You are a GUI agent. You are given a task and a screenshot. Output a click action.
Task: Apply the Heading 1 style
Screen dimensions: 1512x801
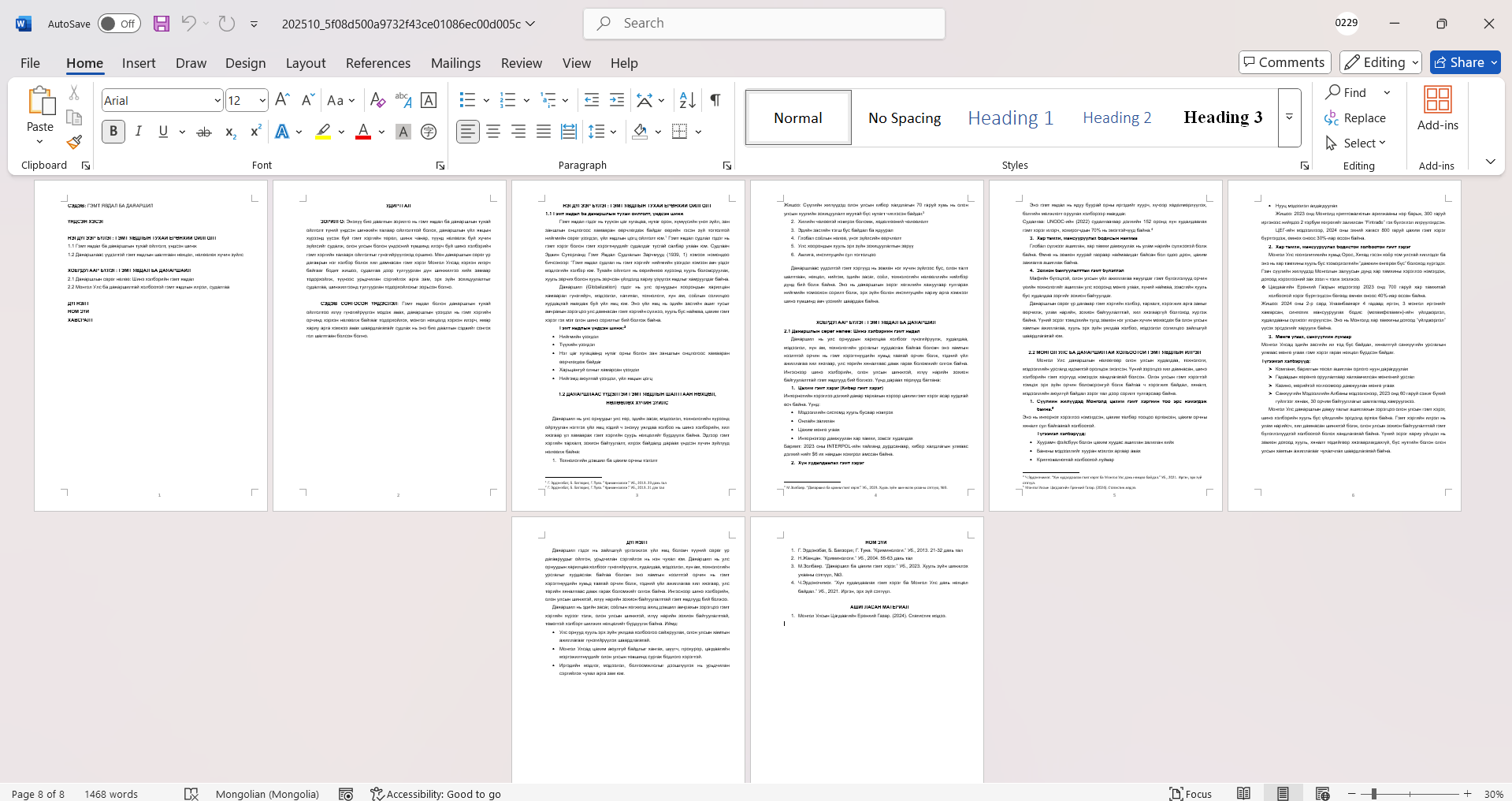1010,117
